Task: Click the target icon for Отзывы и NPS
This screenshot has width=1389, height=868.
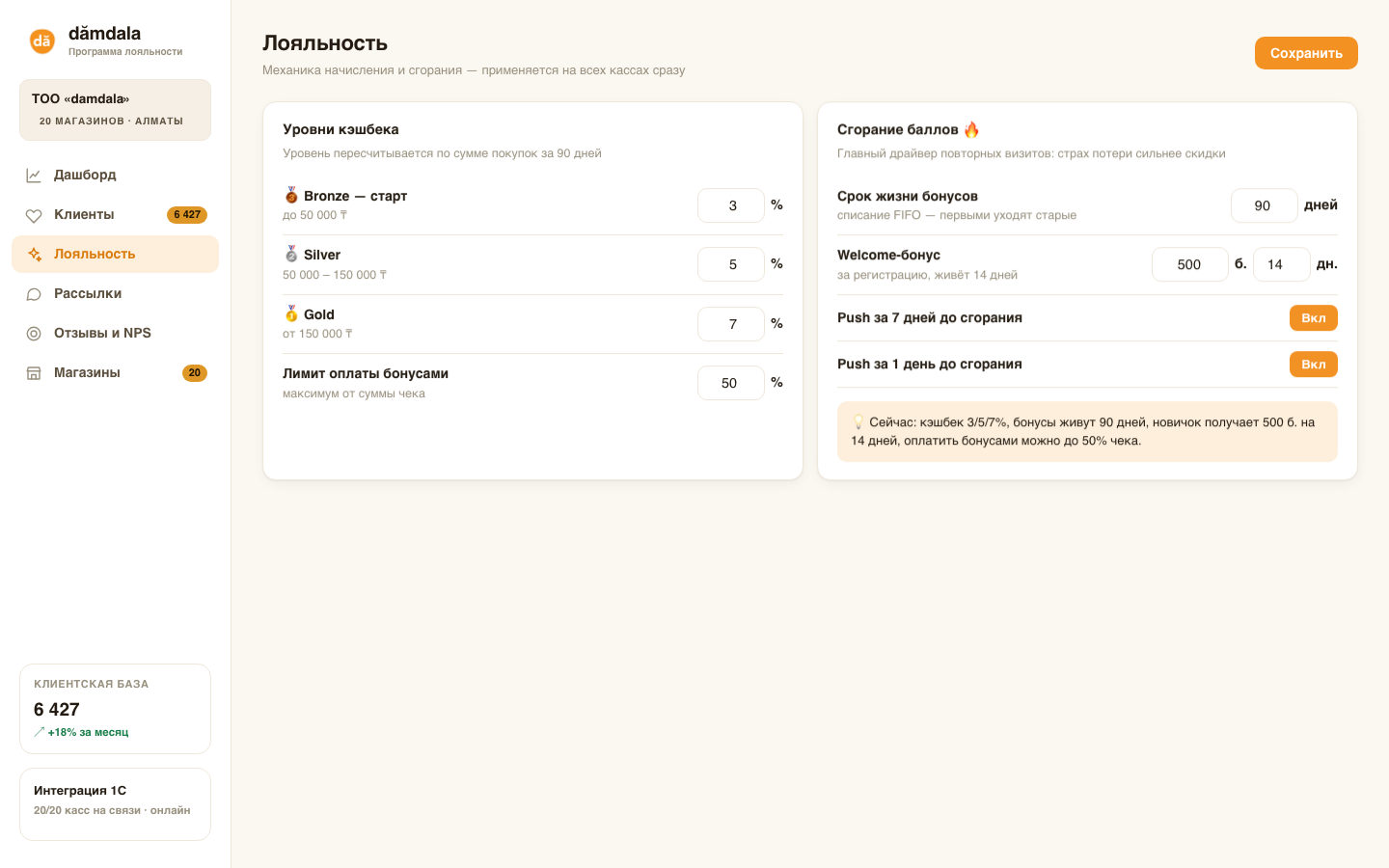Action: pyautogui.click(x=34, y=334)
